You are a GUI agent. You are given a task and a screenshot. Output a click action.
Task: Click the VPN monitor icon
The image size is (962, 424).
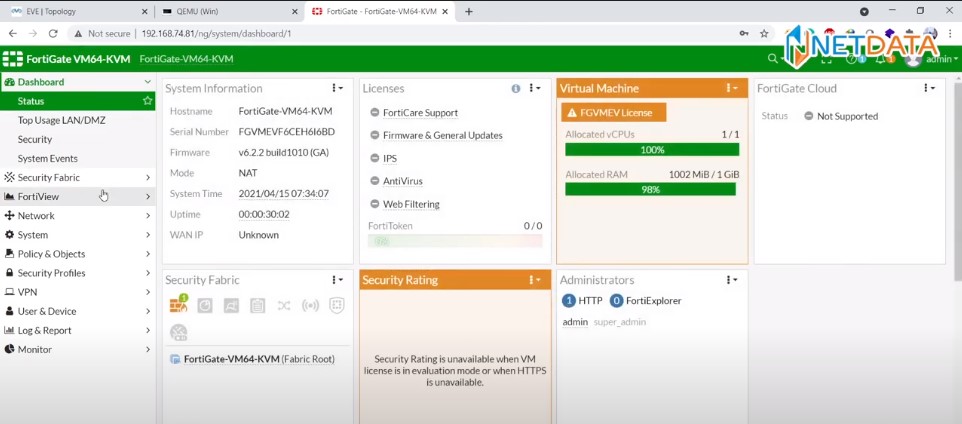click(9, 292)
